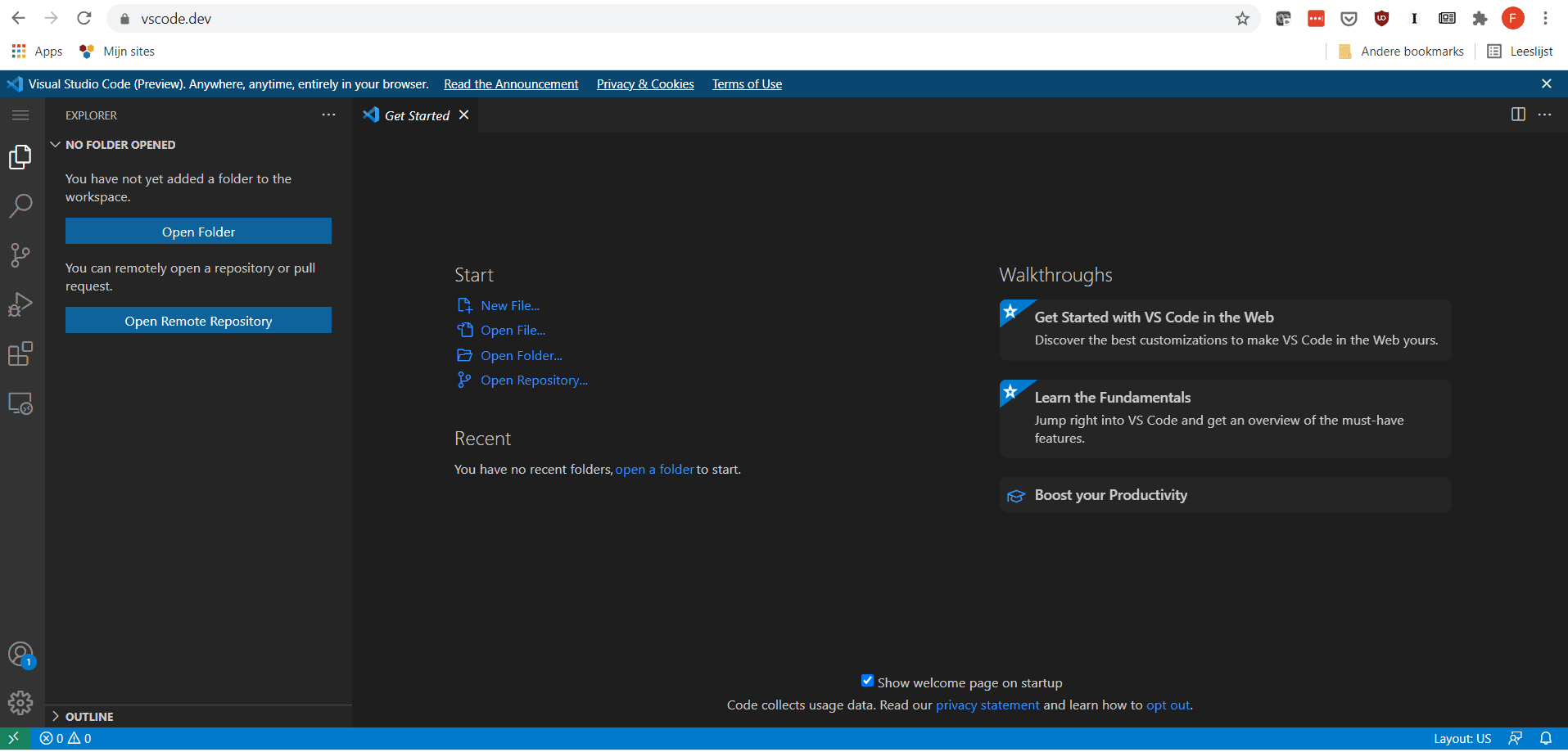The image size is (1568, 752).
Task: Click the Open Folder button
Action: coord(198,232)
